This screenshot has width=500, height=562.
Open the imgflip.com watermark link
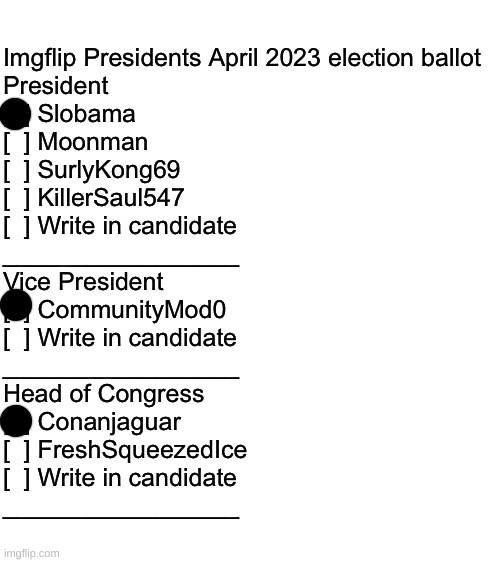click(x=32, y=553)
